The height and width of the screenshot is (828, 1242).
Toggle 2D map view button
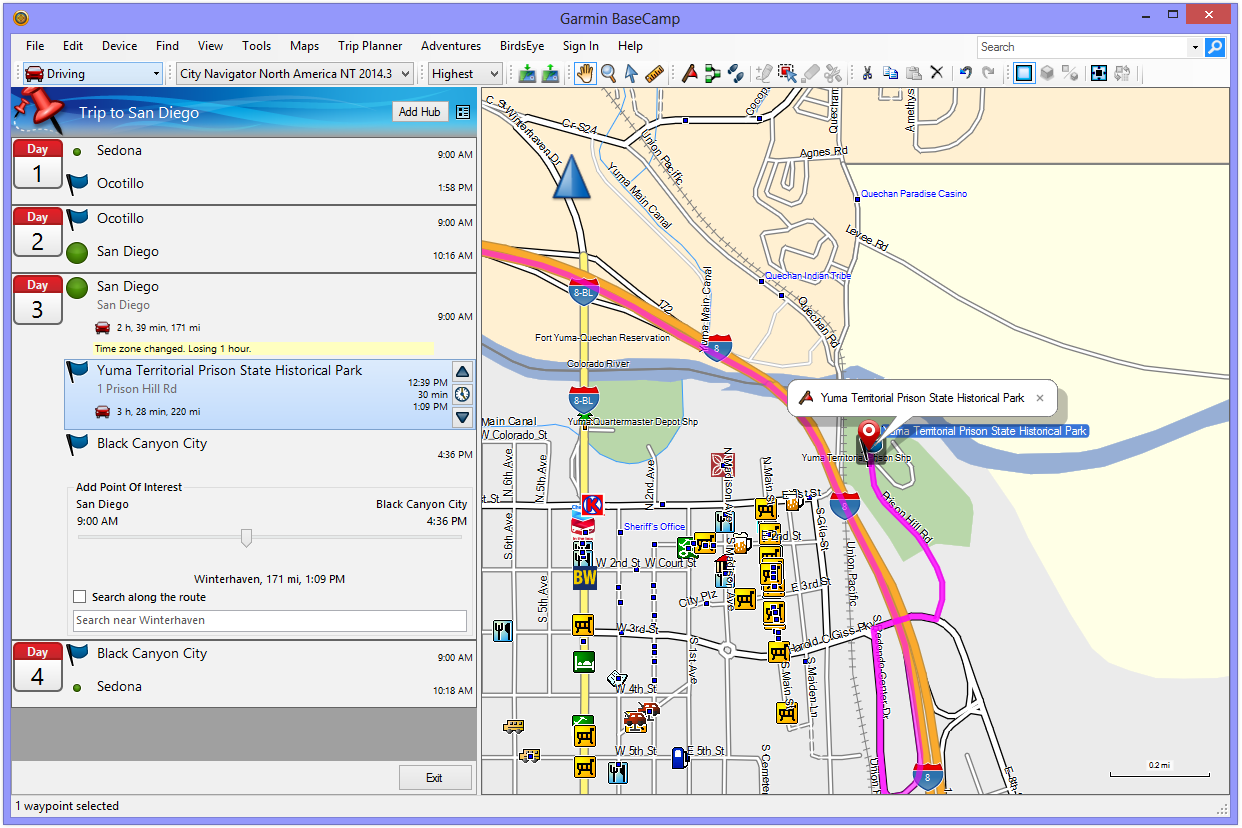[x=1023, y=73]
